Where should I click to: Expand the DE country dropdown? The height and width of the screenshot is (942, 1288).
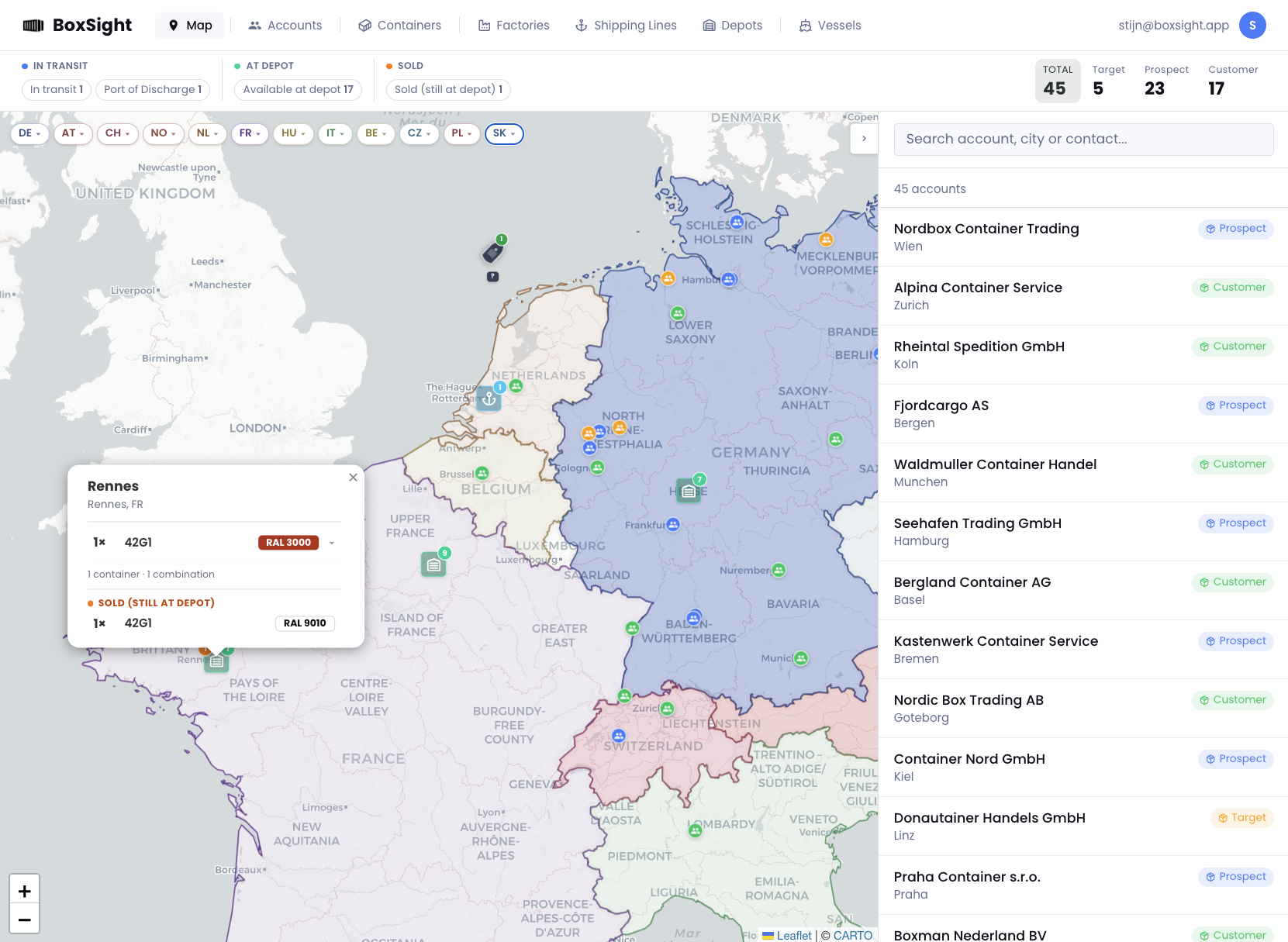pyautogui.click(x=29, y=133)
